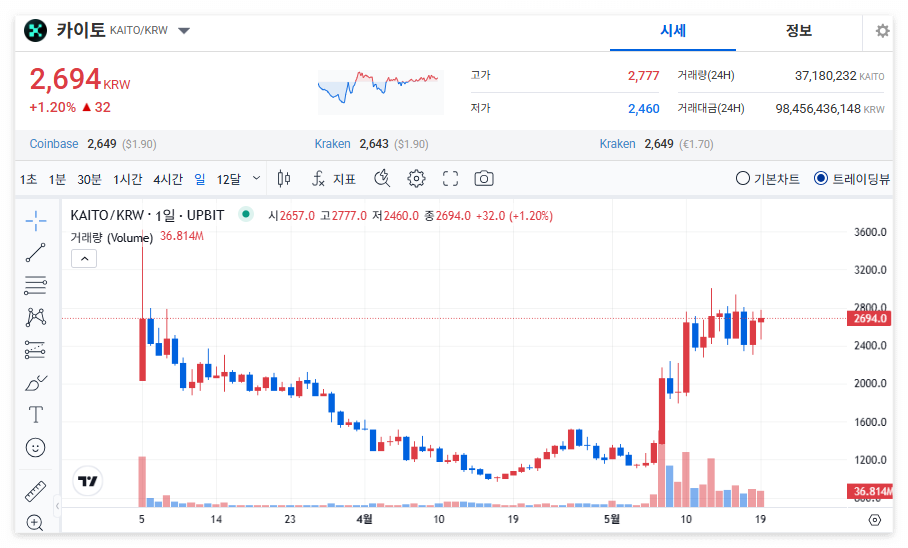Image resolution: width=908 pixels, height=548 pixels.
Task: Select the crosshair cursor tool
Action: [36, 221]
